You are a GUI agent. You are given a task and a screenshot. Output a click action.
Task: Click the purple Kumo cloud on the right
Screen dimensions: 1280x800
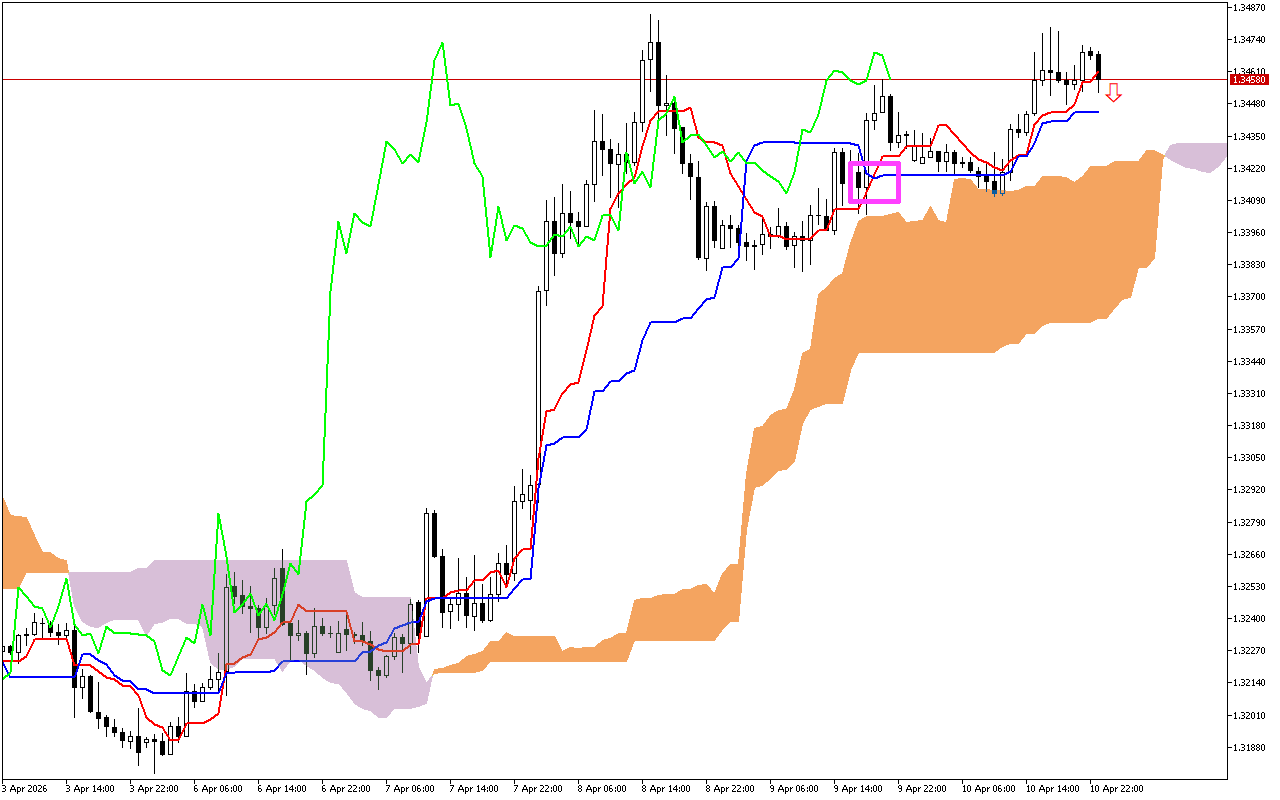click(x=1195, y=155)
